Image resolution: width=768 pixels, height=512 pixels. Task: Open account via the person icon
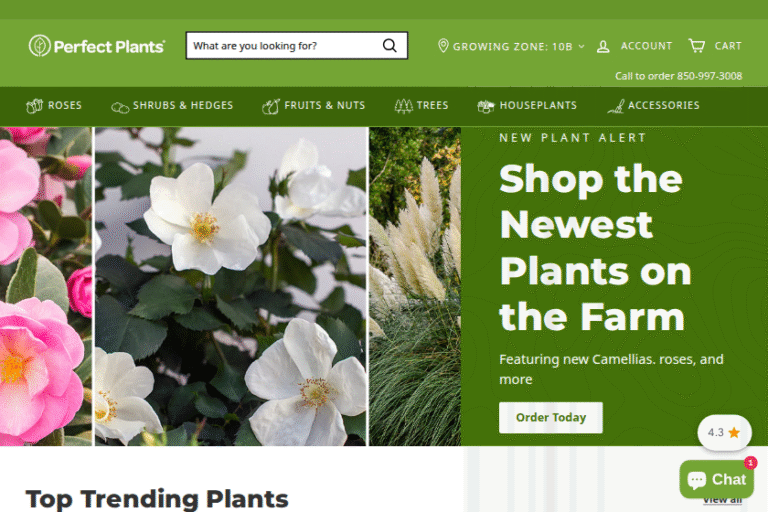pos(603,47)
